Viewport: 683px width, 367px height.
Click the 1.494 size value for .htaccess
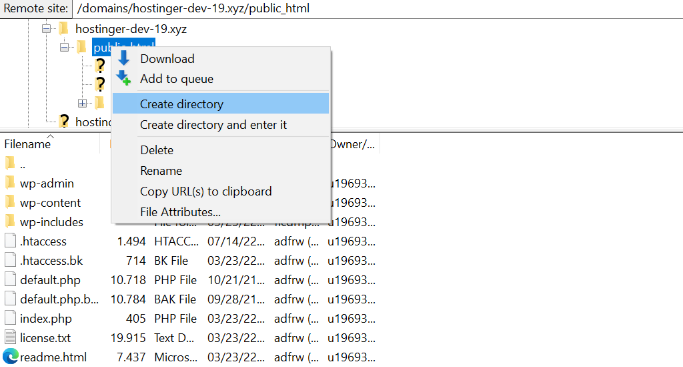click(131, 241)
